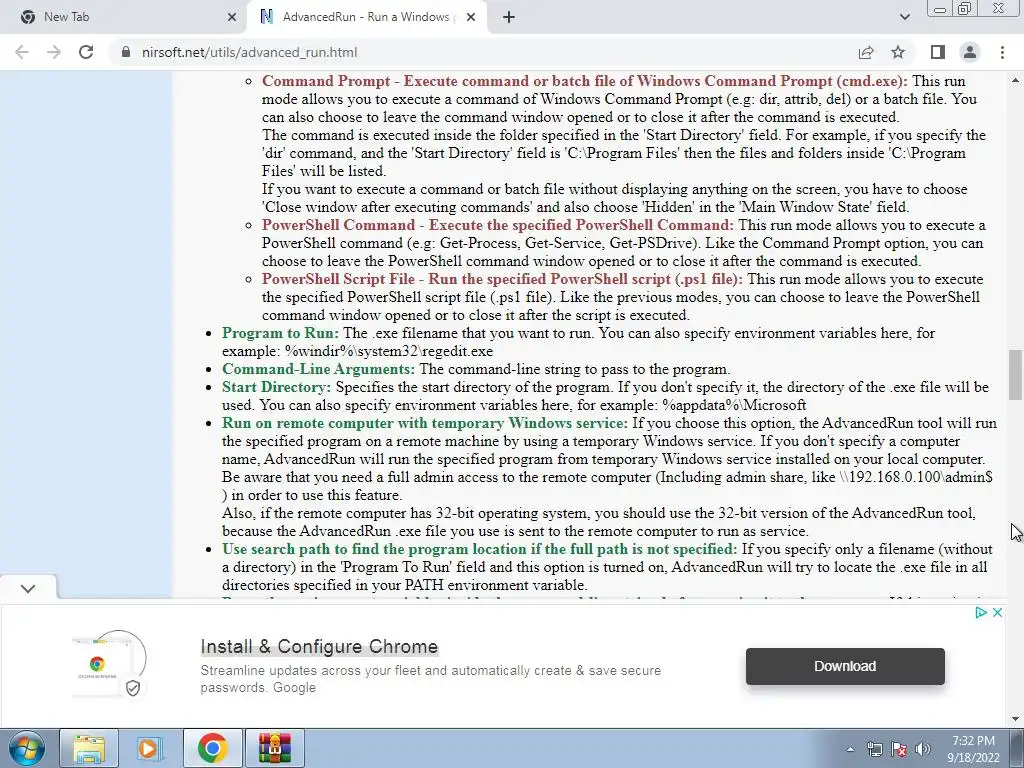Screen dimensions: 1024x768
Task: Open the tab search dropdown
Action: (x=904, y=17)
